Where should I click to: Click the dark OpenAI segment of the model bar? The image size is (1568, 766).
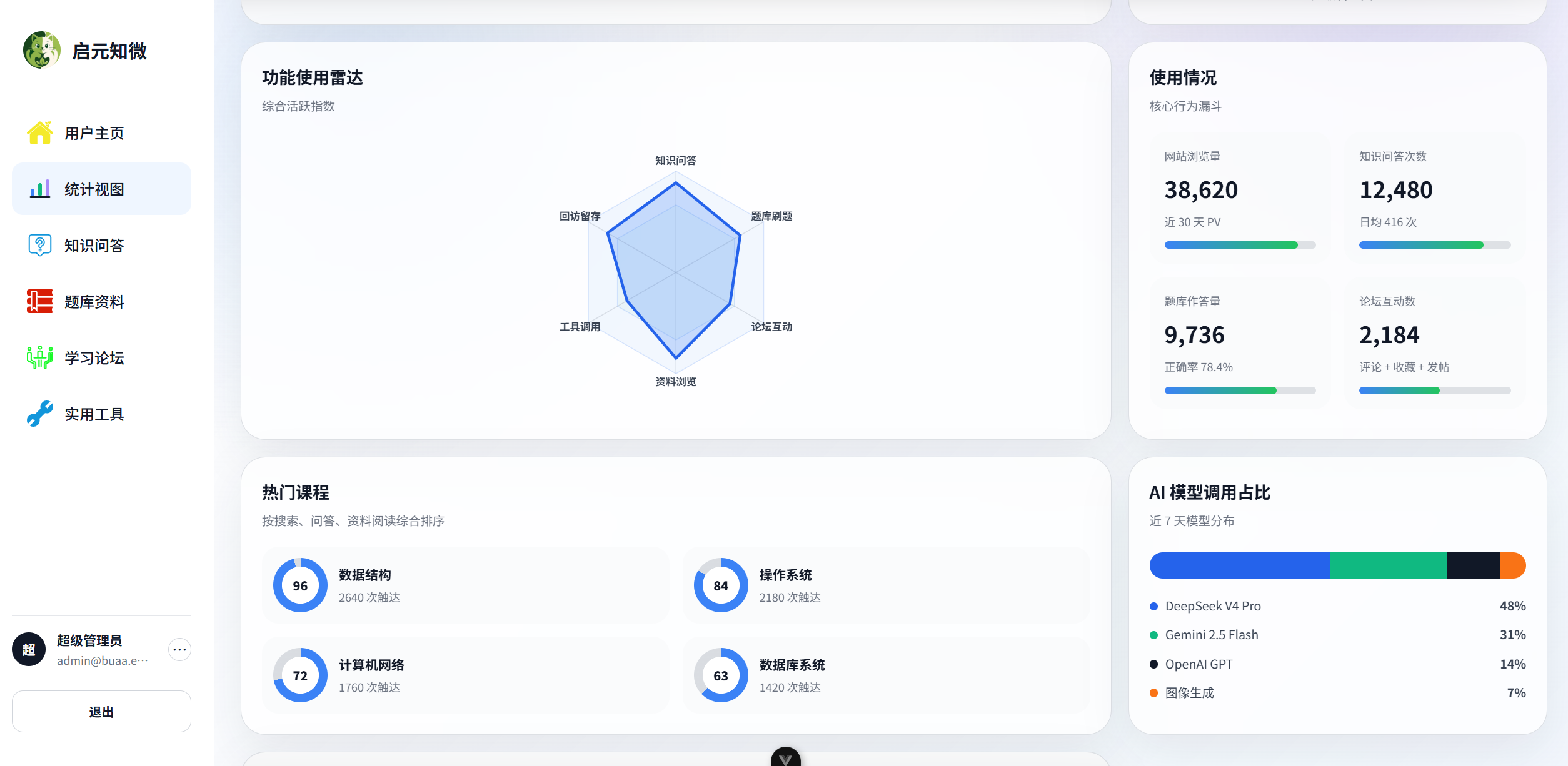click(1473, 565)
